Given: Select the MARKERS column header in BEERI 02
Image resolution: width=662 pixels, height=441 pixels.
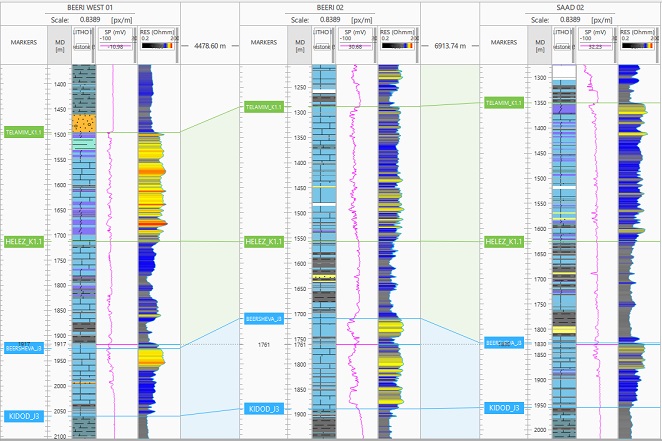Looking at the screenshot, I should [x=263, y=43].
